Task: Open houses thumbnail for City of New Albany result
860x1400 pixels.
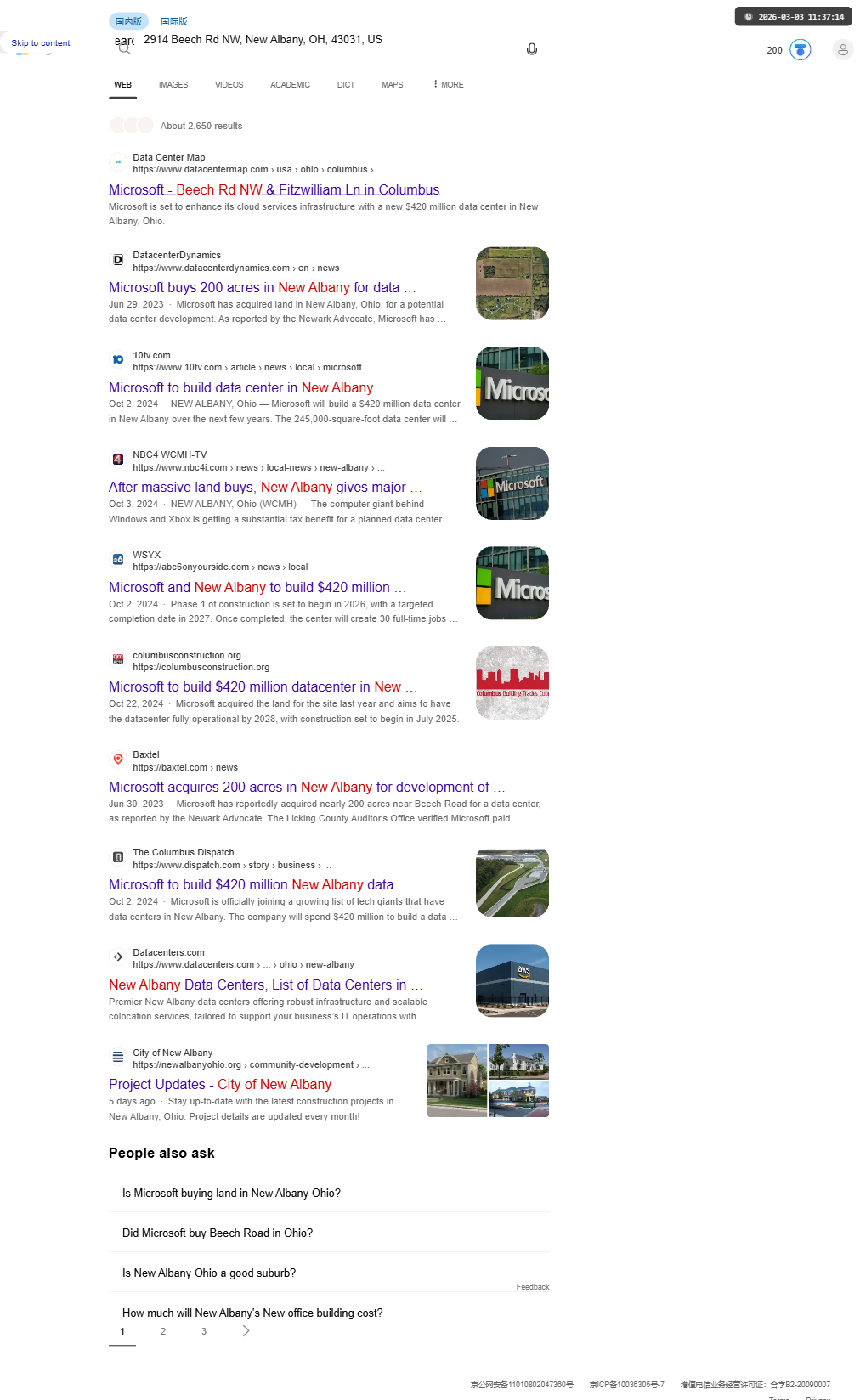Action: click(x=488, y=1081)
